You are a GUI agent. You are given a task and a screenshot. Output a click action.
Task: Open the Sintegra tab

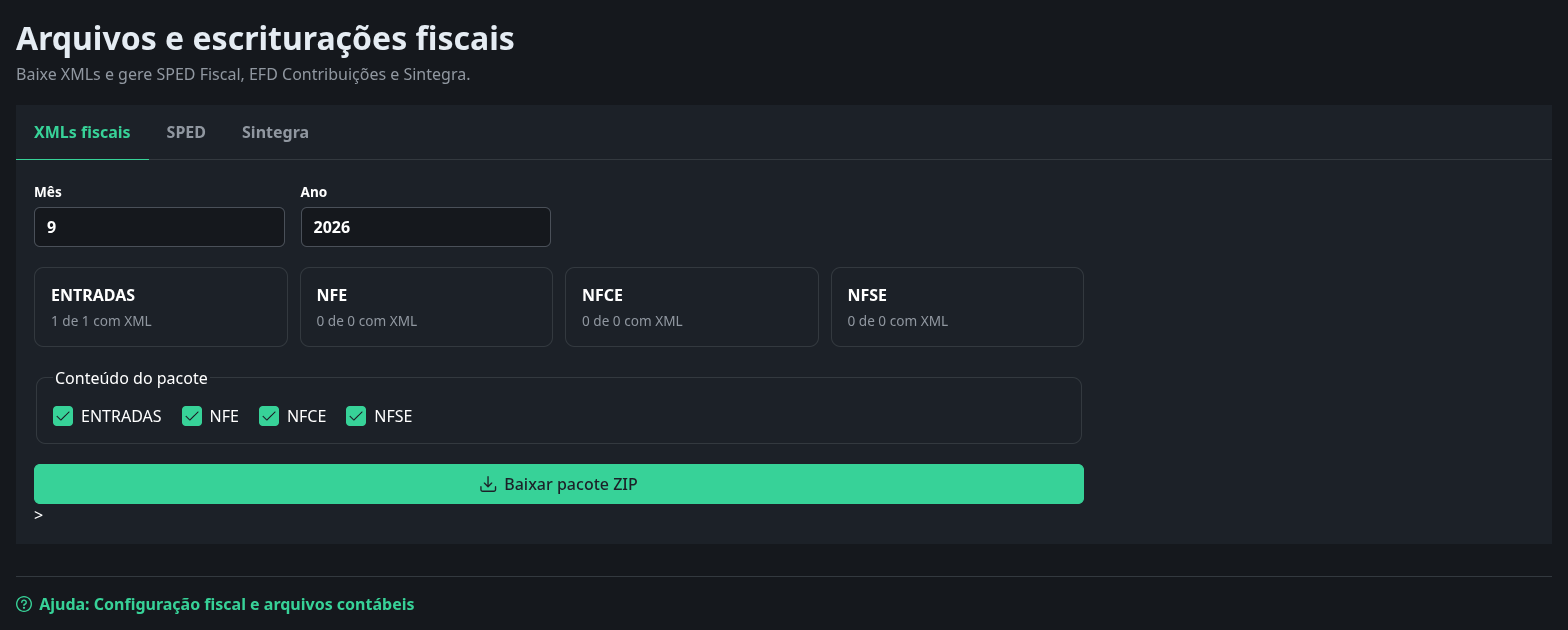click(x=275, y=132)
